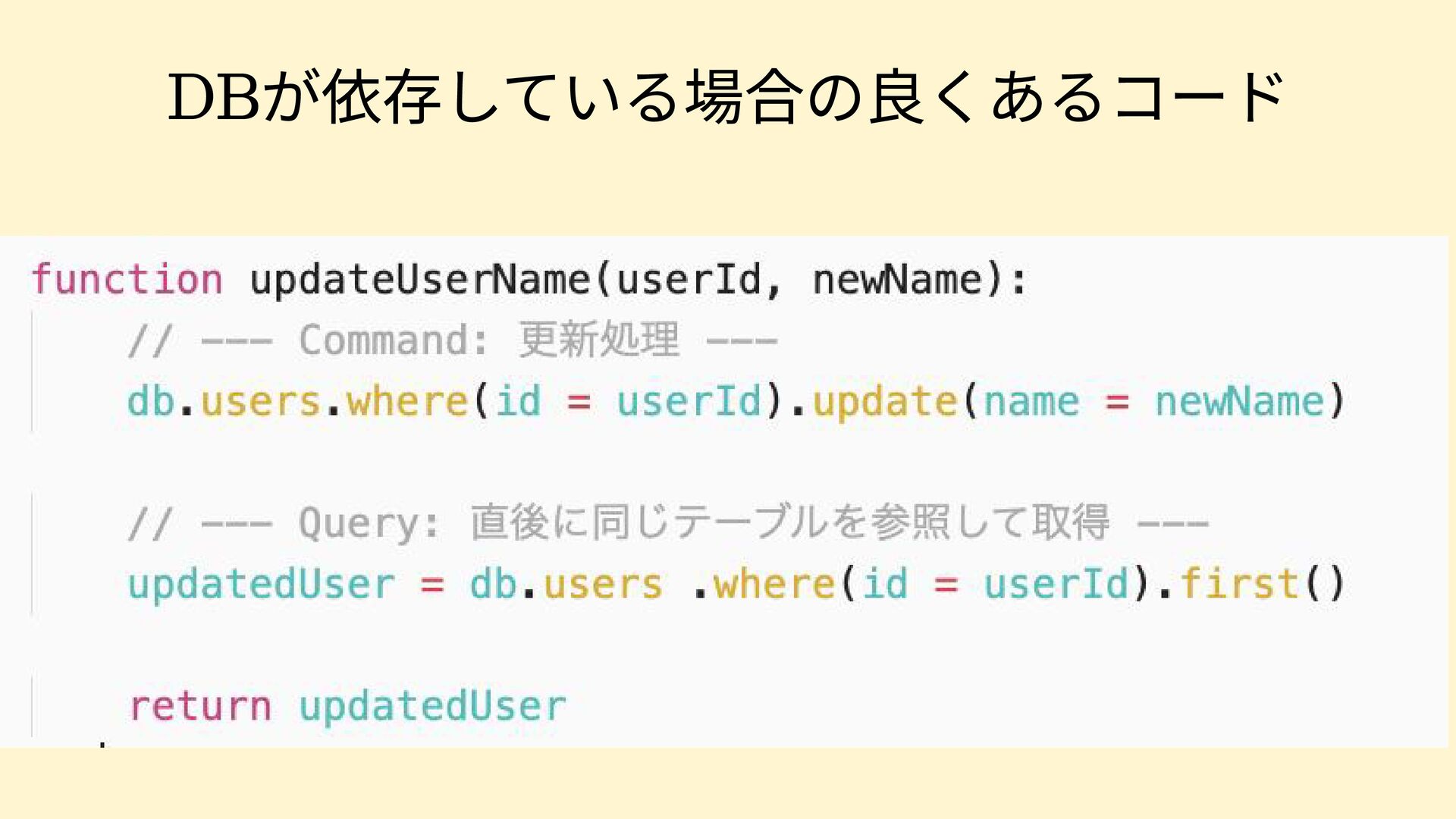The width and height of the screenshot is (1456, 819).
Task: Click '.update(name = newName)' in the code
Action: click(1068, 401)
